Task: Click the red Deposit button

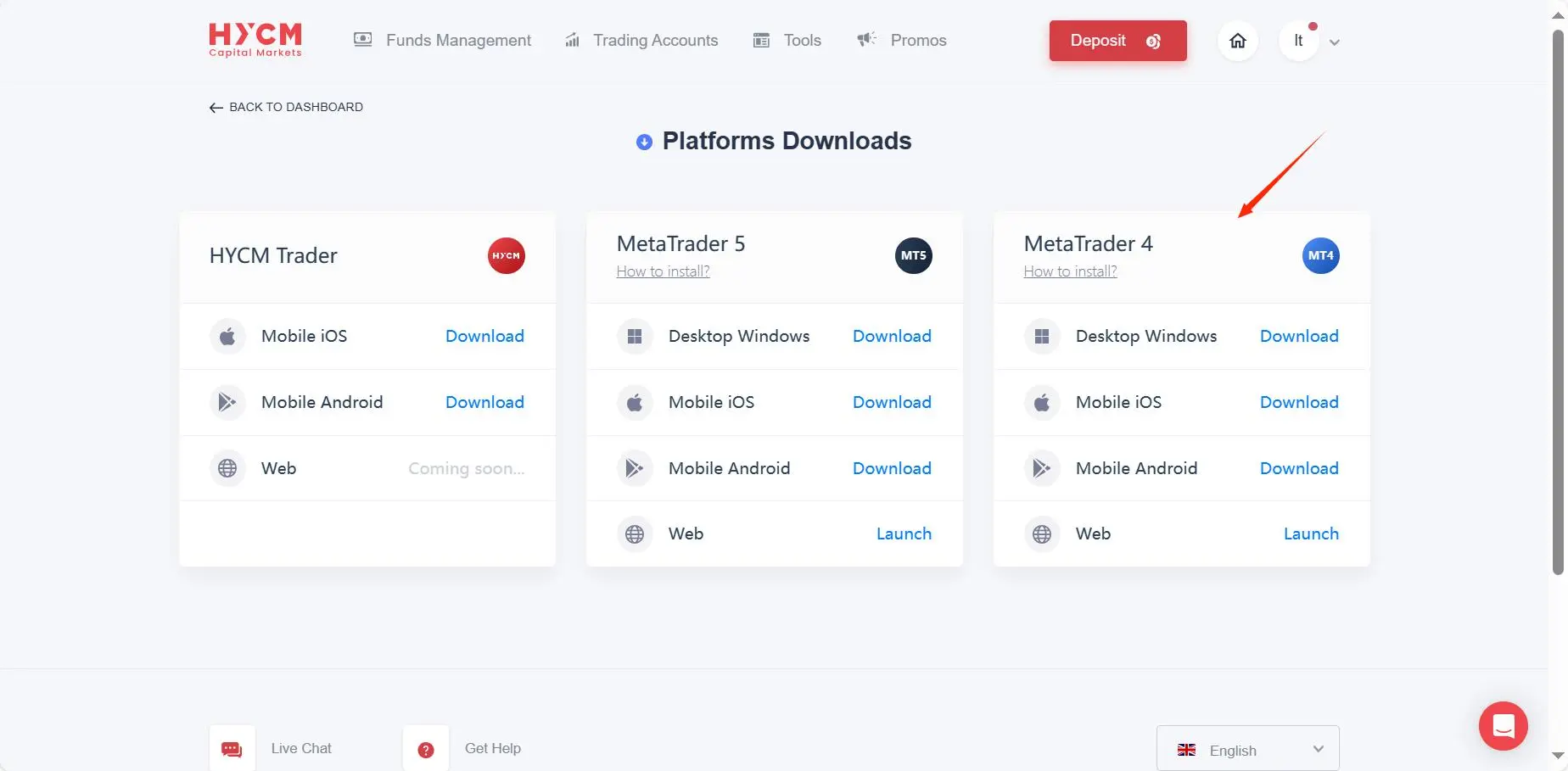Action: click(1118, 41)
